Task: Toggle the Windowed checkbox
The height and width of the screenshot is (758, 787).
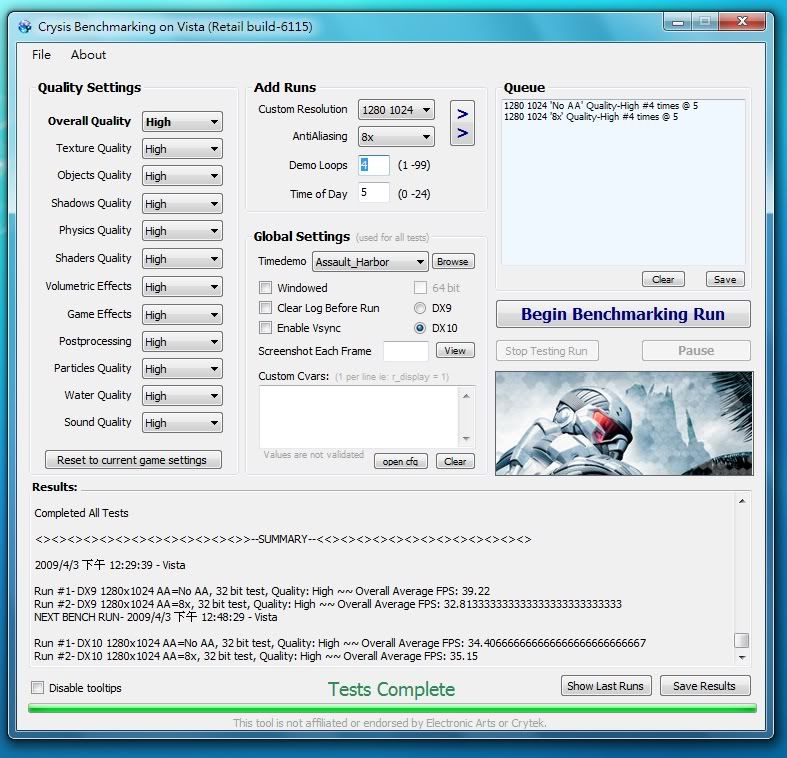Action: click(265, 288)
